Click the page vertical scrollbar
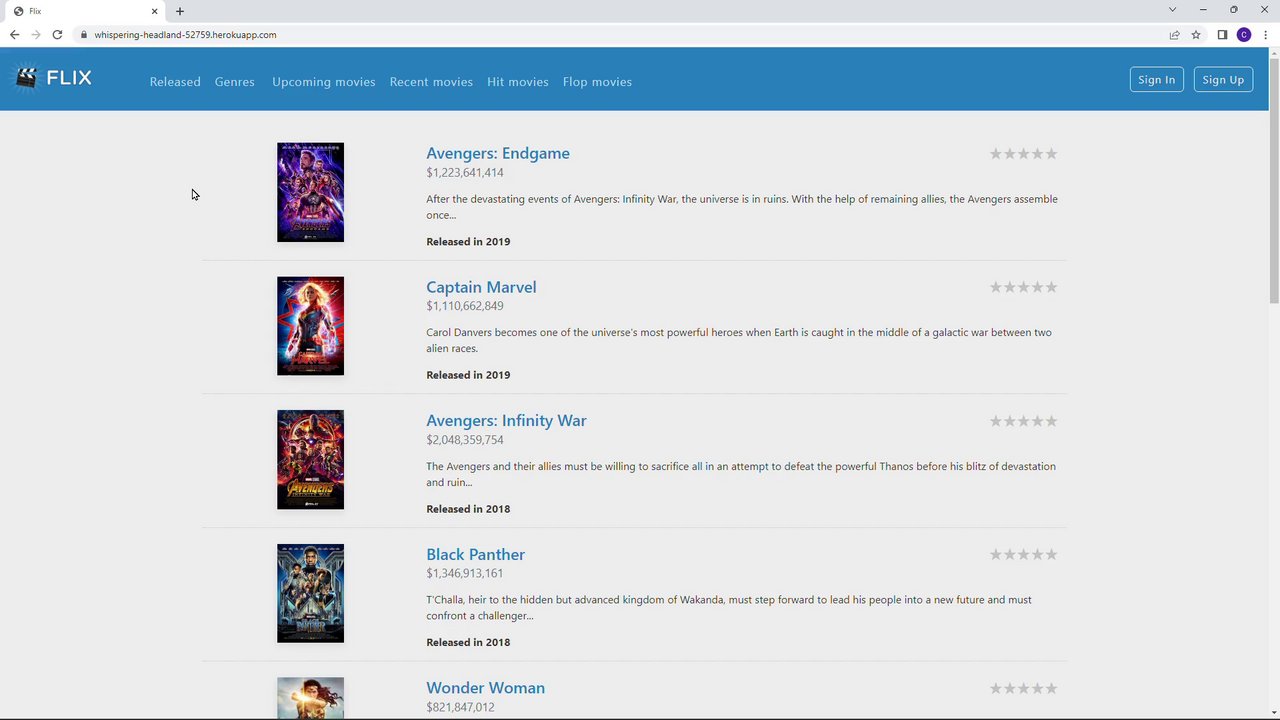 click(1274, 180)
